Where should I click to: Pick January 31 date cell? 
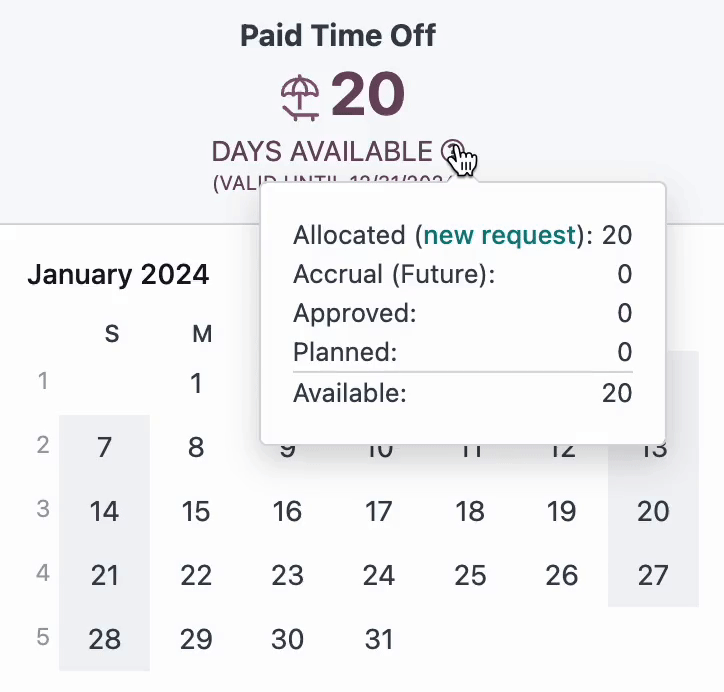coord(379,639)
